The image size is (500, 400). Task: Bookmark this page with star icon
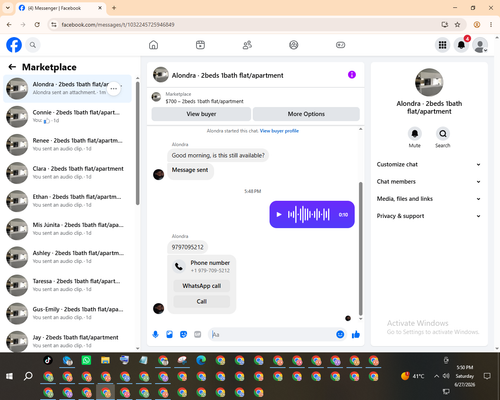click(x=457, y=25)
